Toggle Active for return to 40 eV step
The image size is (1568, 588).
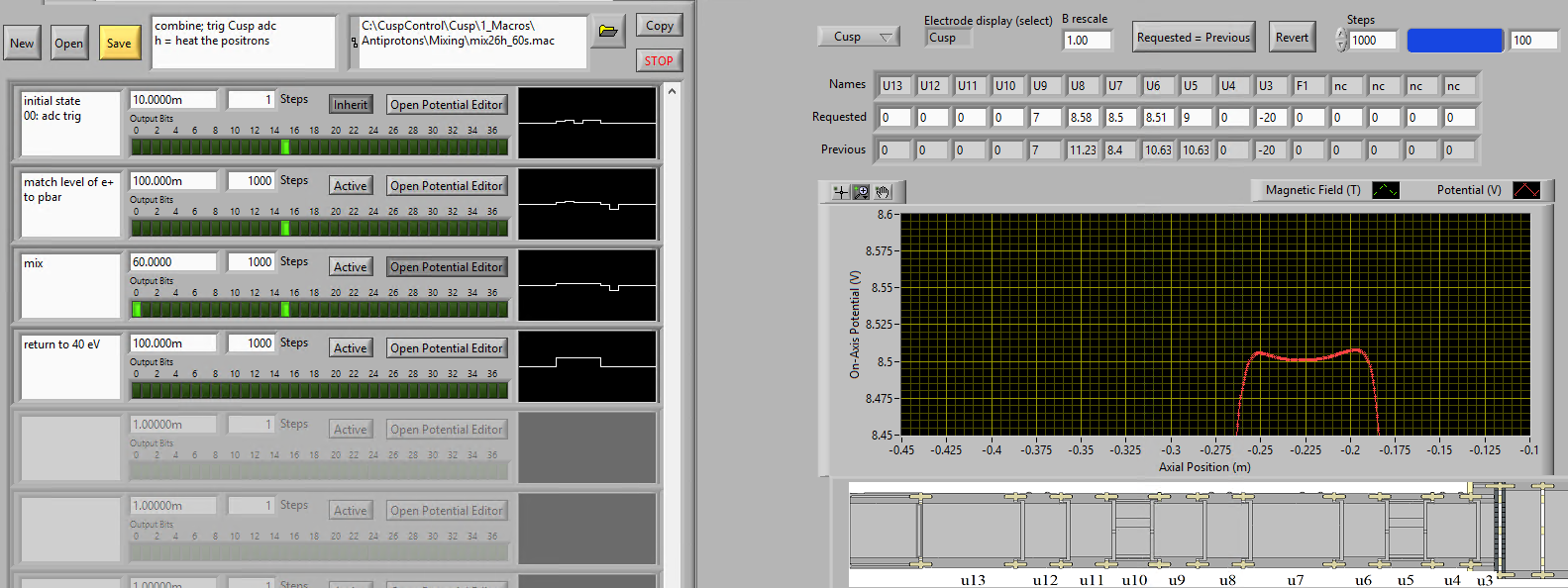point(351,348)
